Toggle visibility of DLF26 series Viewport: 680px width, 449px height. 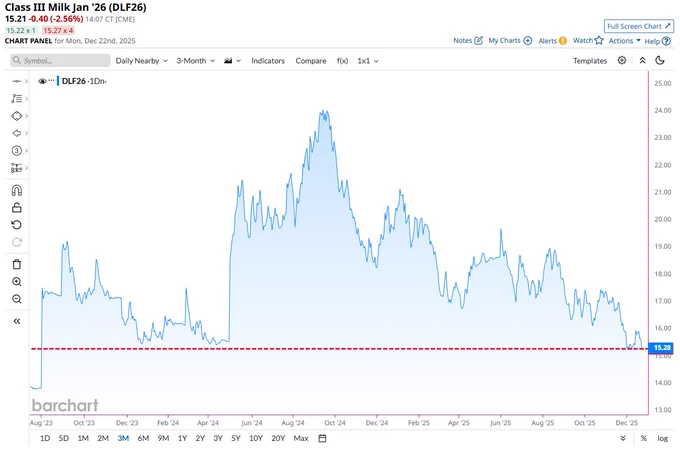point(42,81)
